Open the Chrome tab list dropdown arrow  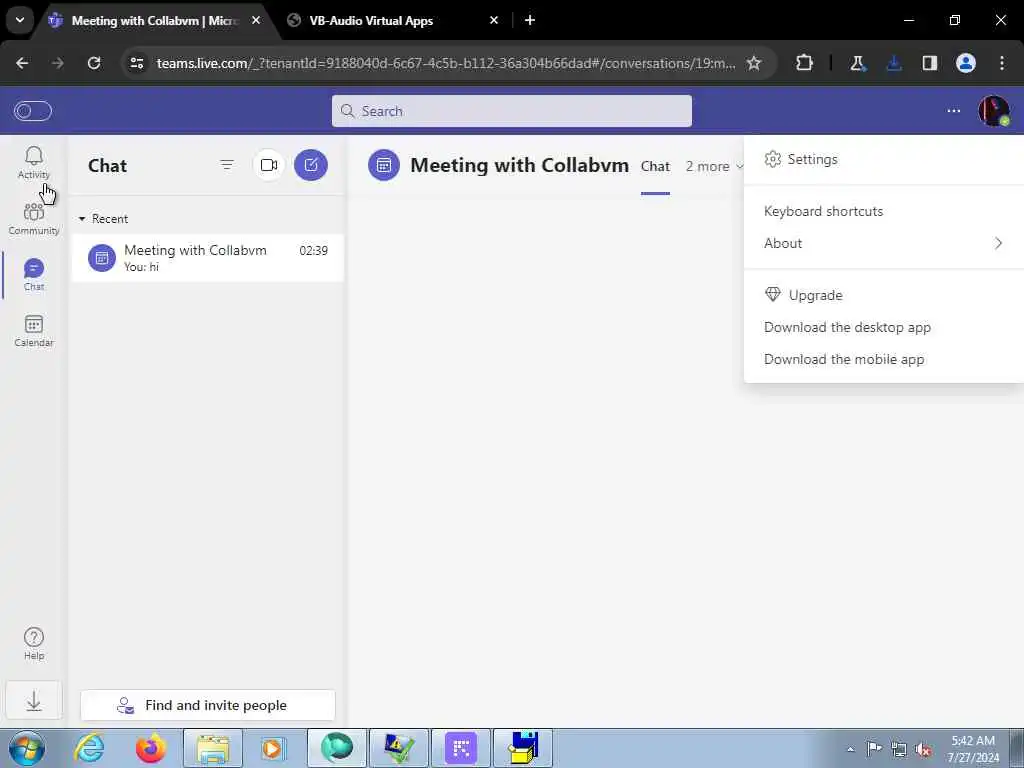click(20, 20)
